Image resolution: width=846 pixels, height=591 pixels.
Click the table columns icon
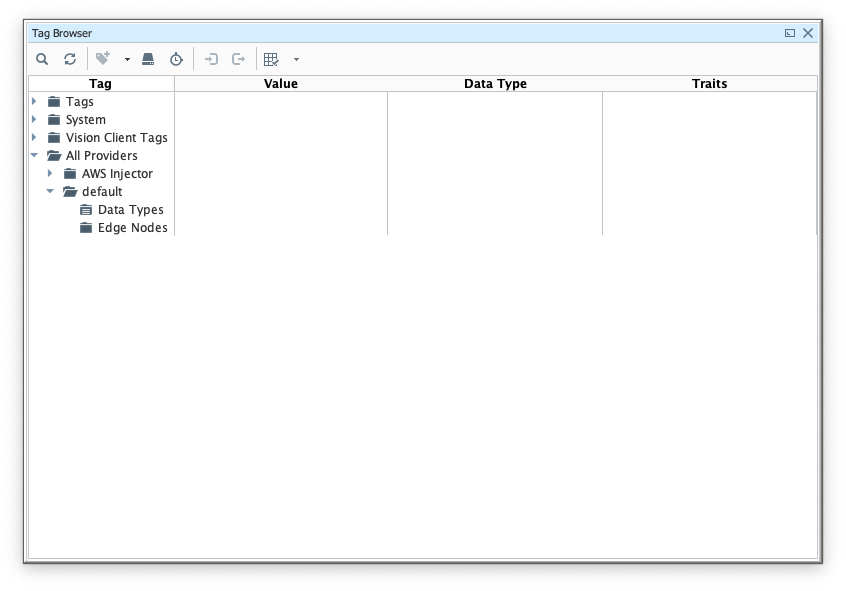(271, 60)
